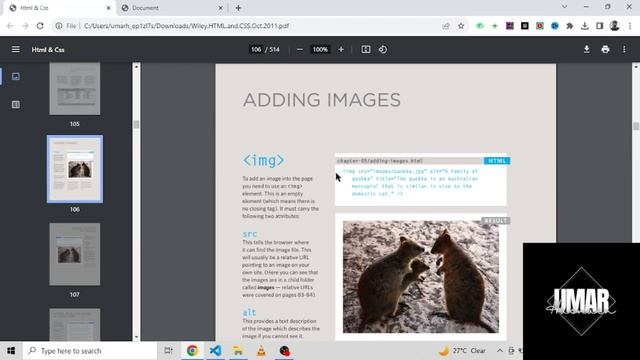Print the PDF document
The height and width of the screenshot is (360, 640).
click(605, 49)
